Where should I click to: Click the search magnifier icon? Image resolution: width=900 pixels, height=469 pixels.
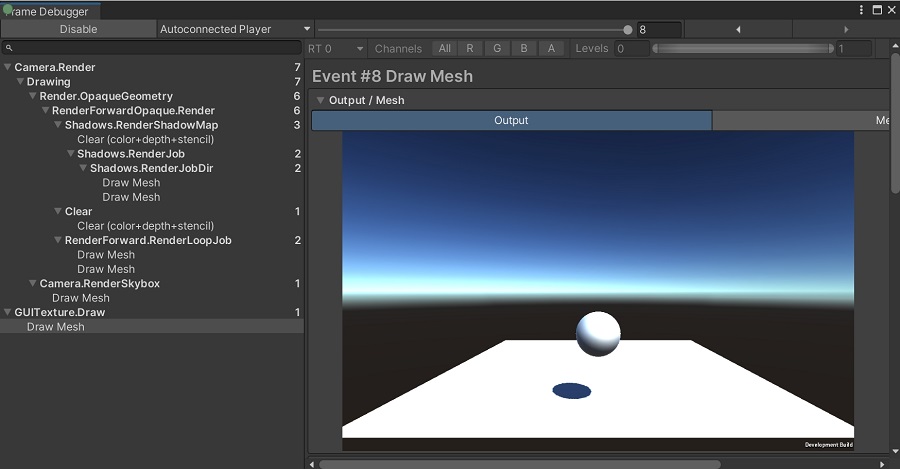pos(9,48)
